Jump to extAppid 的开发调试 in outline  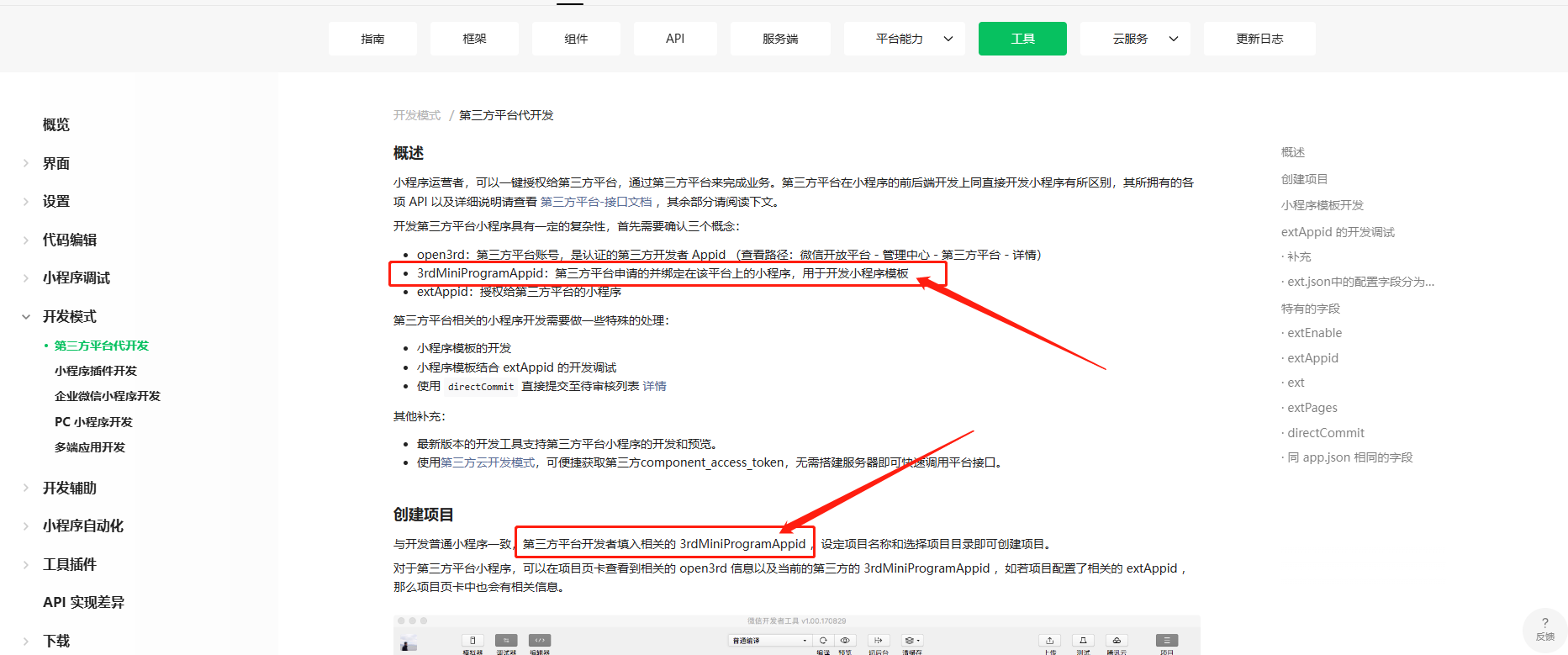pos(1338,232)
